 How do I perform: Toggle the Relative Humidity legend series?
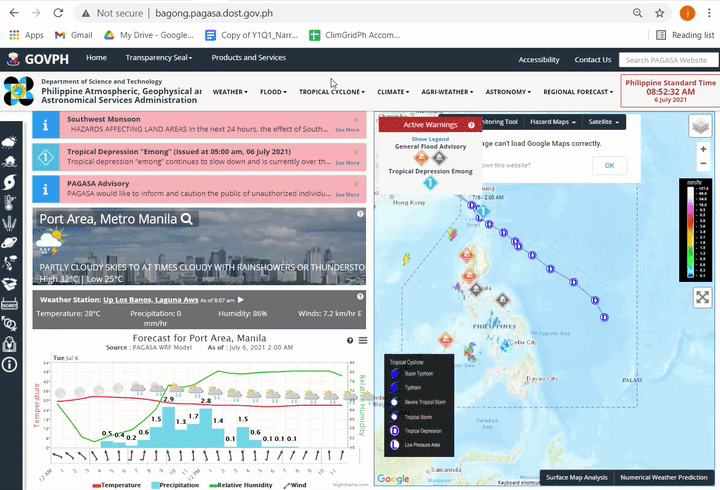244,483
